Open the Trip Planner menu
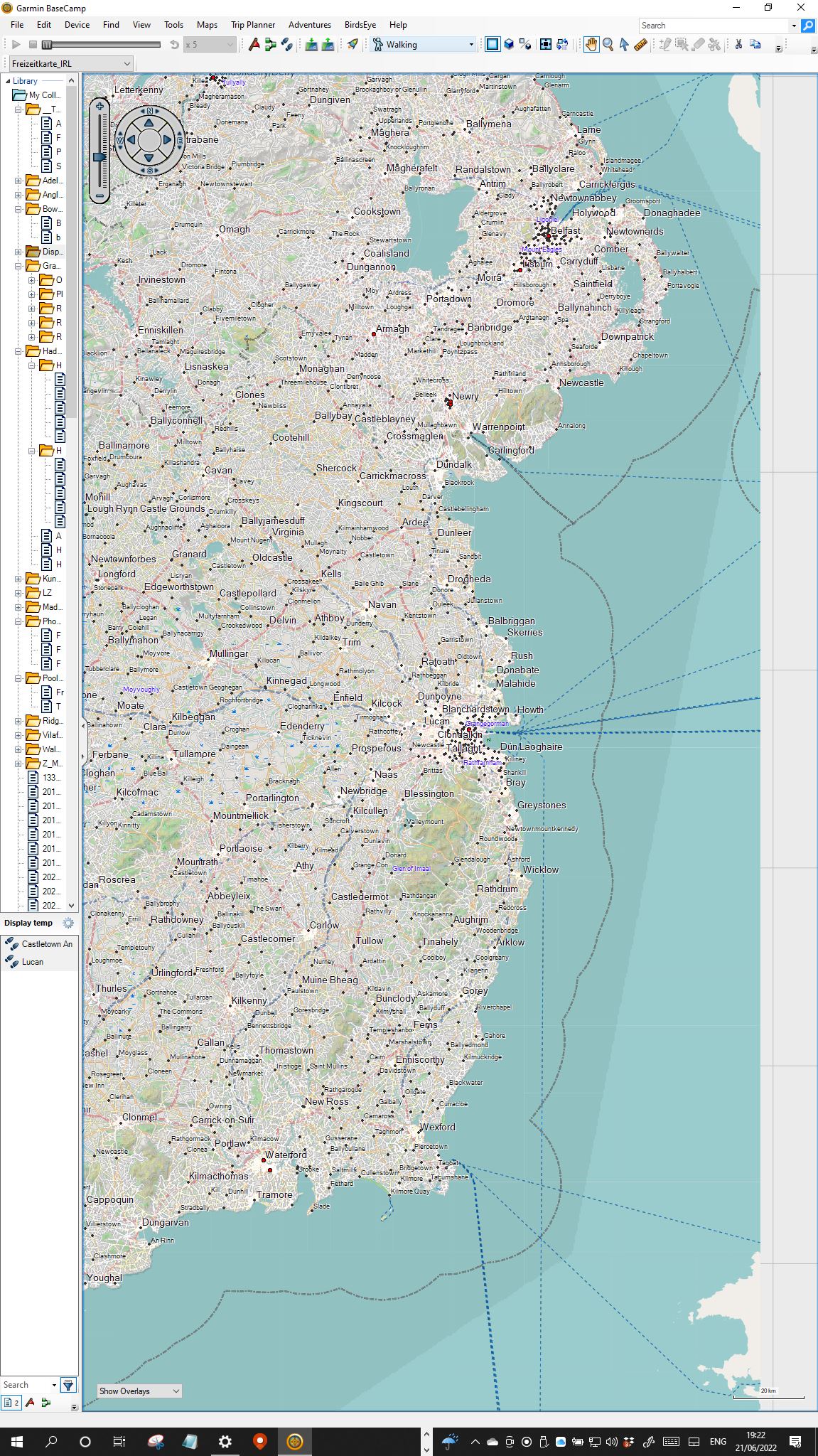This screenshot has height=1456, width=818. point(252,25)
